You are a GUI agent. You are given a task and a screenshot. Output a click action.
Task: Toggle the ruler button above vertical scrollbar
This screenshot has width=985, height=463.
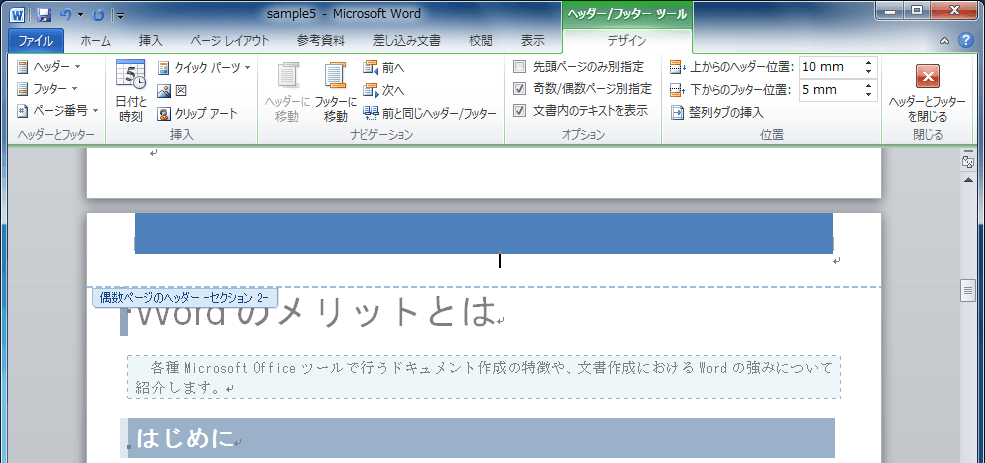click(967, 161)
